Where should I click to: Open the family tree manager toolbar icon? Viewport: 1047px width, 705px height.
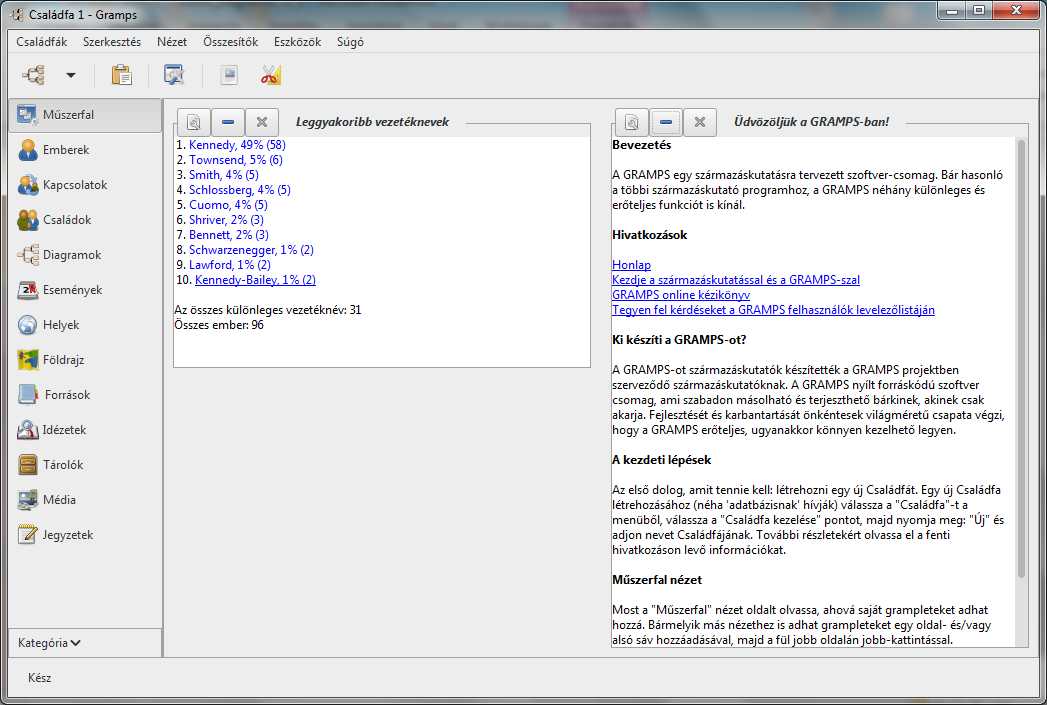[33, 75]
